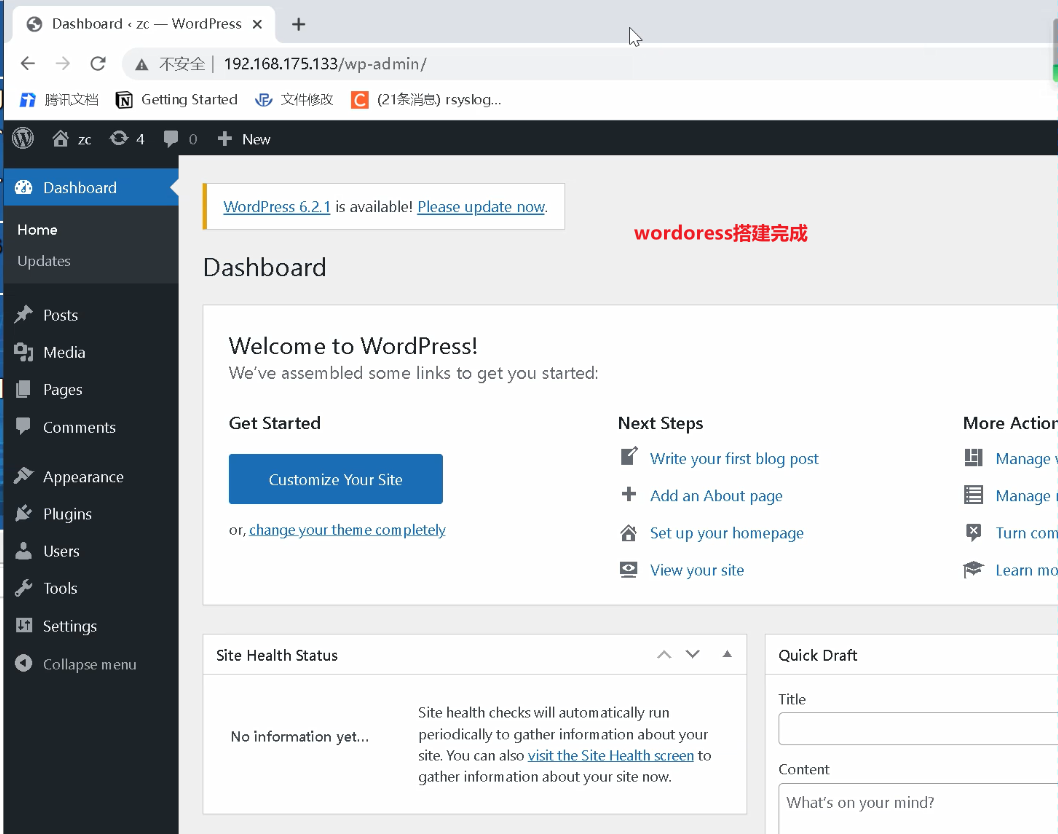Screen dimensions: 1058x834
Task: Click the Tools wrench icon
Action: point(24,588)
